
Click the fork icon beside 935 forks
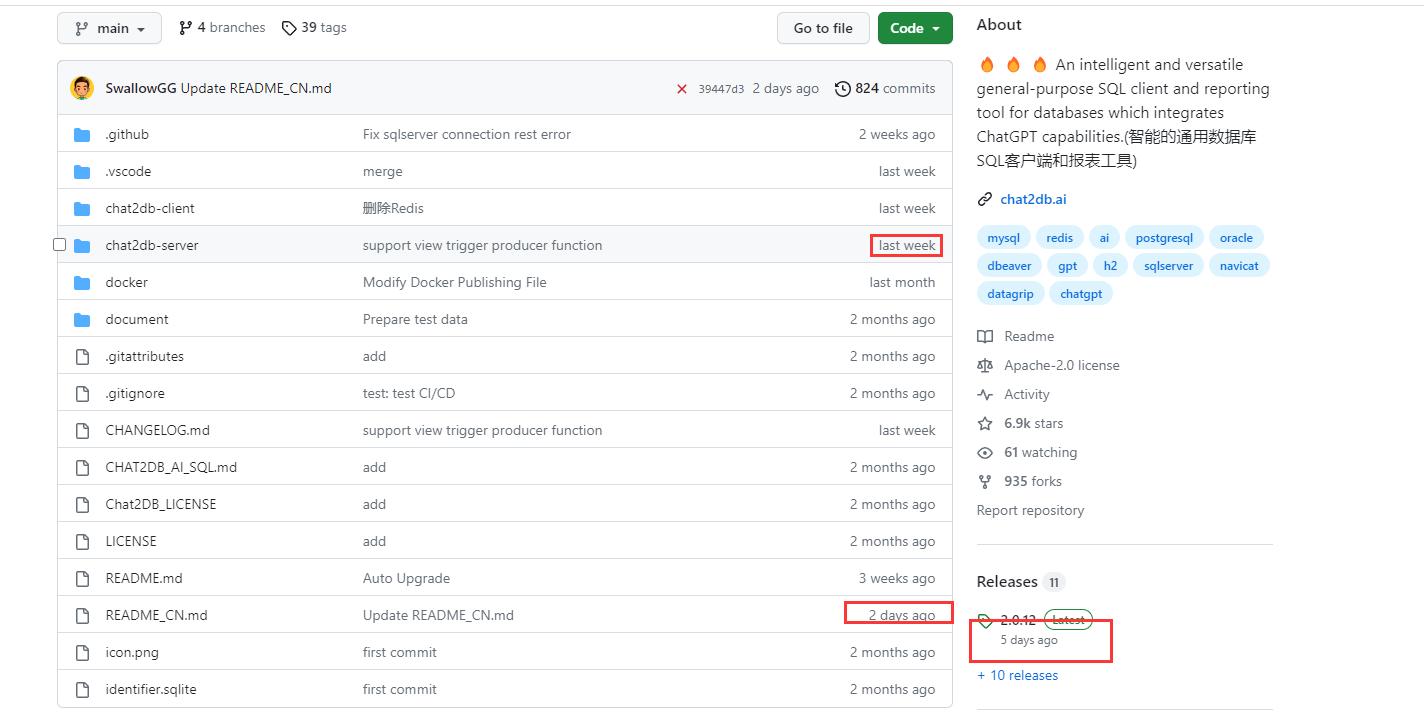point(985,481)
